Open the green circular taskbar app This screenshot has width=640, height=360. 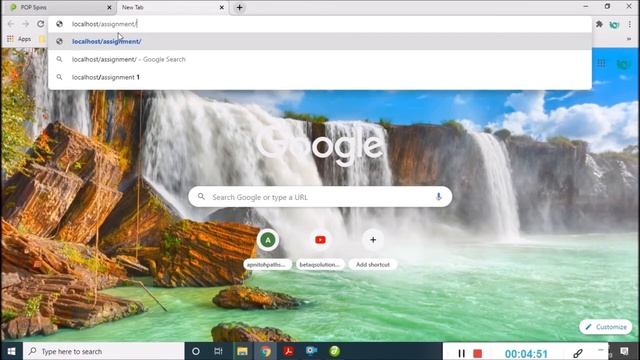334,351
